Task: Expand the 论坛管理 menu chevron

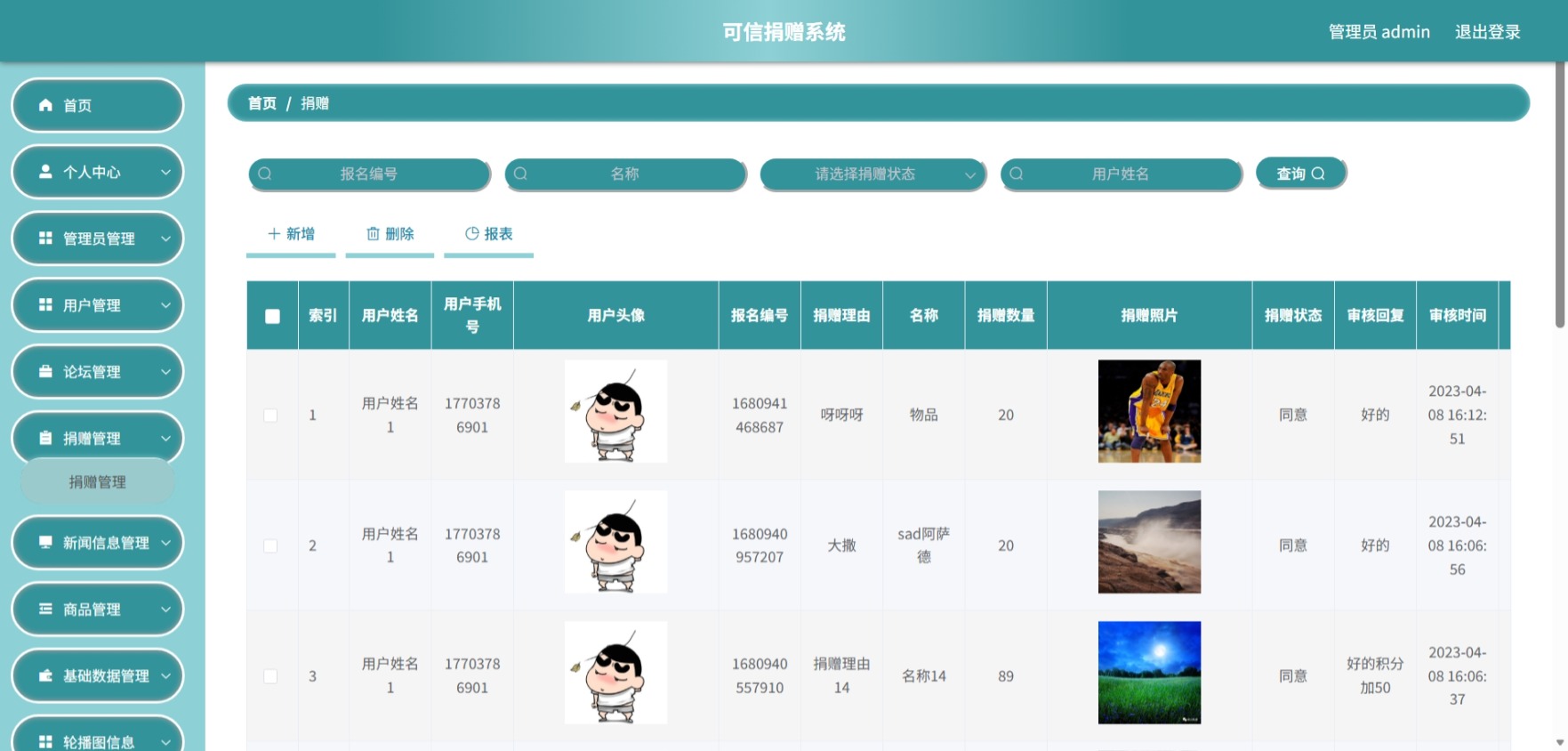Action: tap(165, 372)
